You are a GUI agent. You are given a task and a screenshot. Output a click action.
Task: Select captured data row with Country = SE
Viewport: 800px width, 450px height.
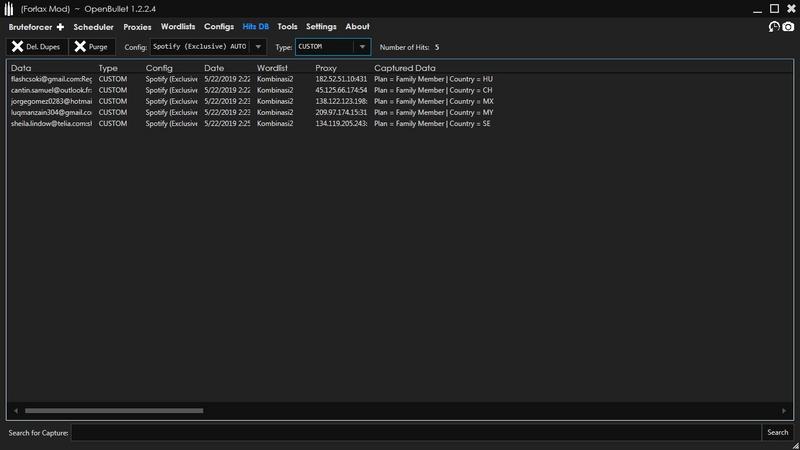[x=432, y=124]
